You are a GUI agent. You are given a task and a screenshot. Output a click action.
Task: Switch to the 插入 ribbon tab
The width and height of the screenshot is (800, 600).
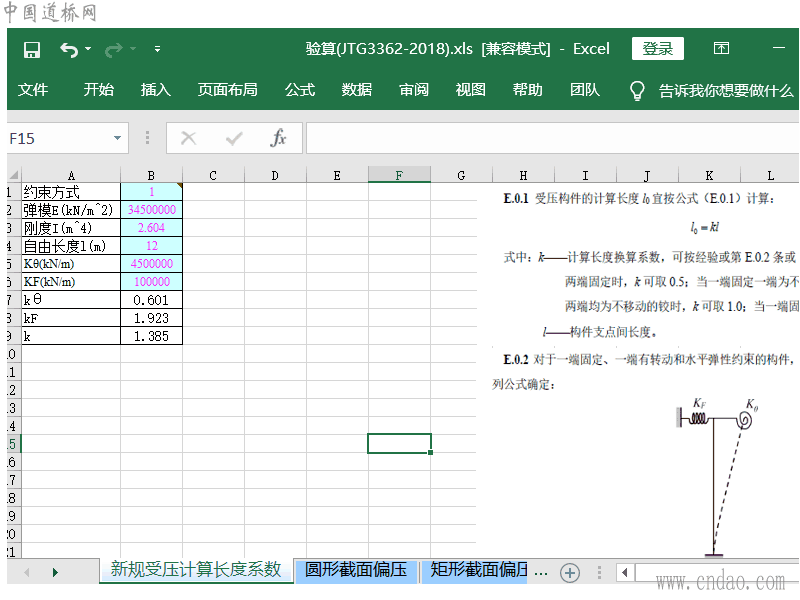coord(156,90)
